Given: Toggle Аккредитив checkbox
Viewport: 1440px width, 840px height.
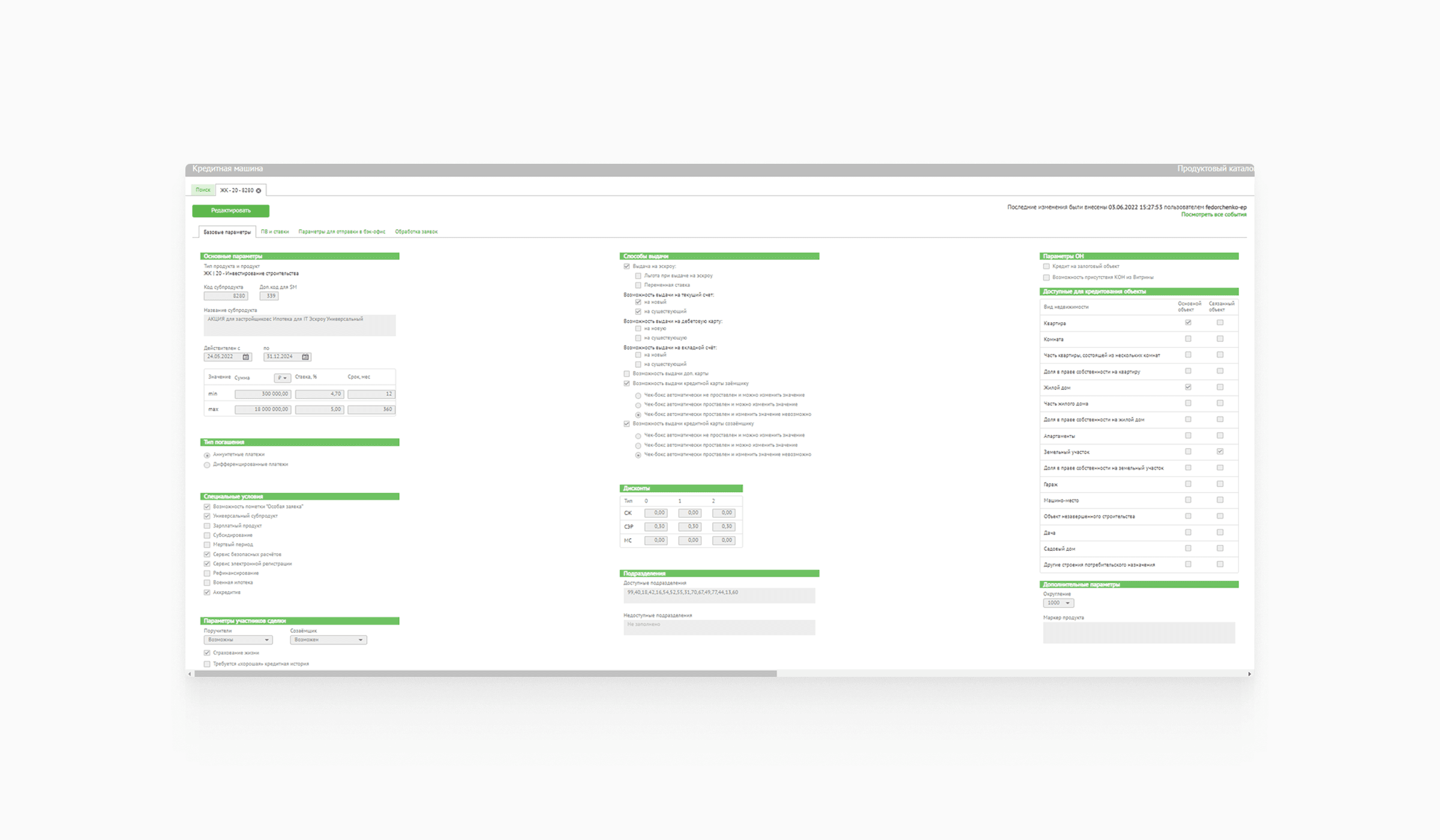Looking at the screenshot, I should tap(207, 593).
